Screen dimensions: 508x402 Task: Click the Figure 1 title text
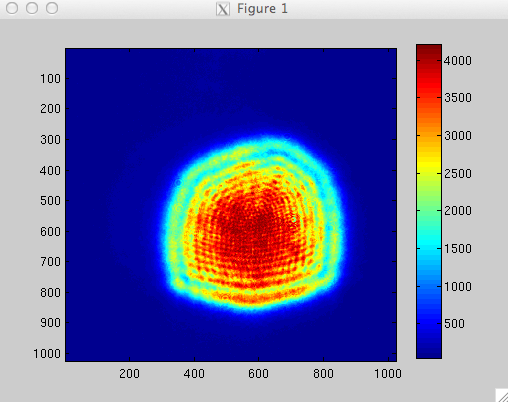[x=262, y=9]
